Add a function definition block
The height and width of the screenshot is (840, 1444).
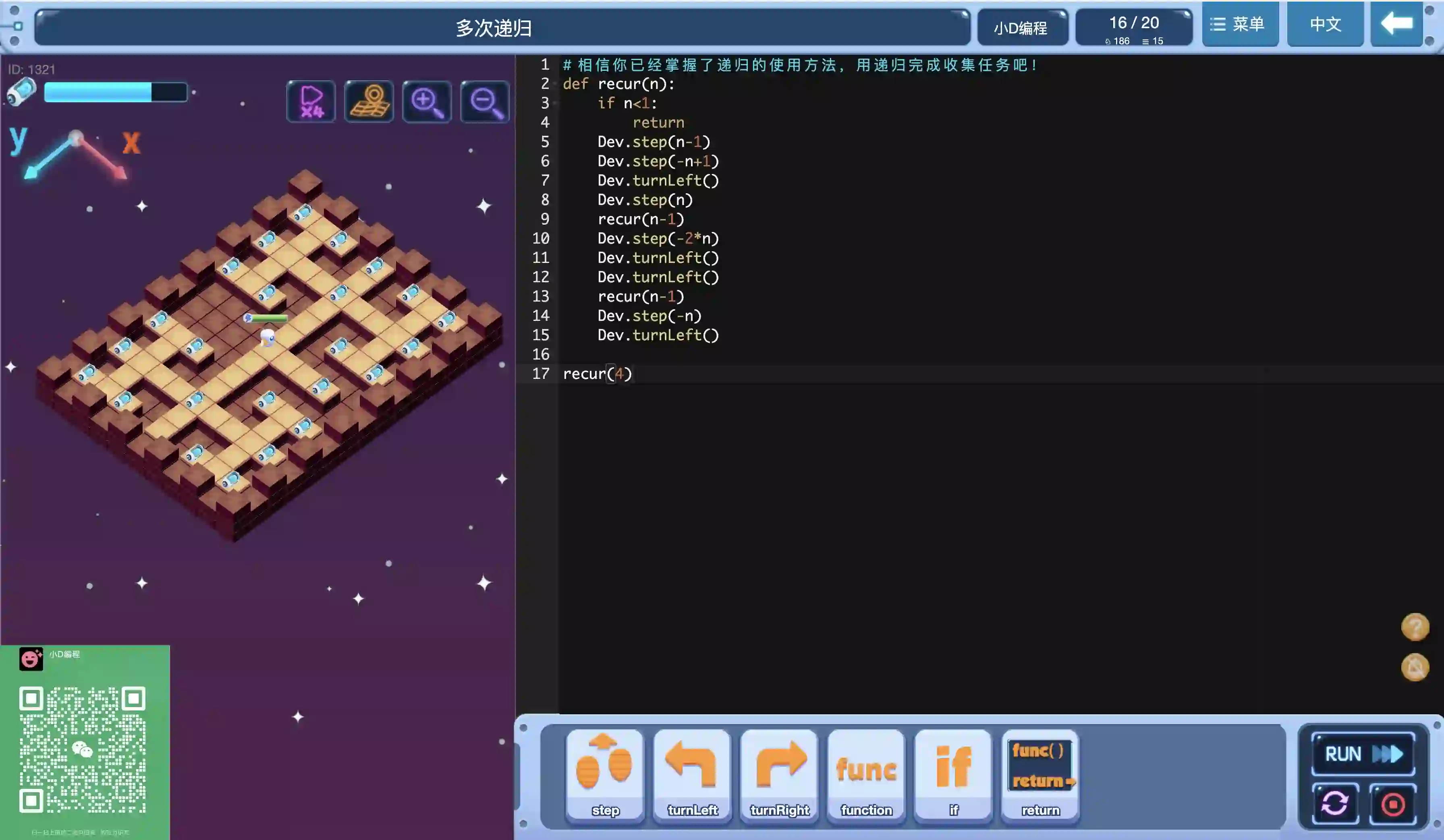(866, 774)
